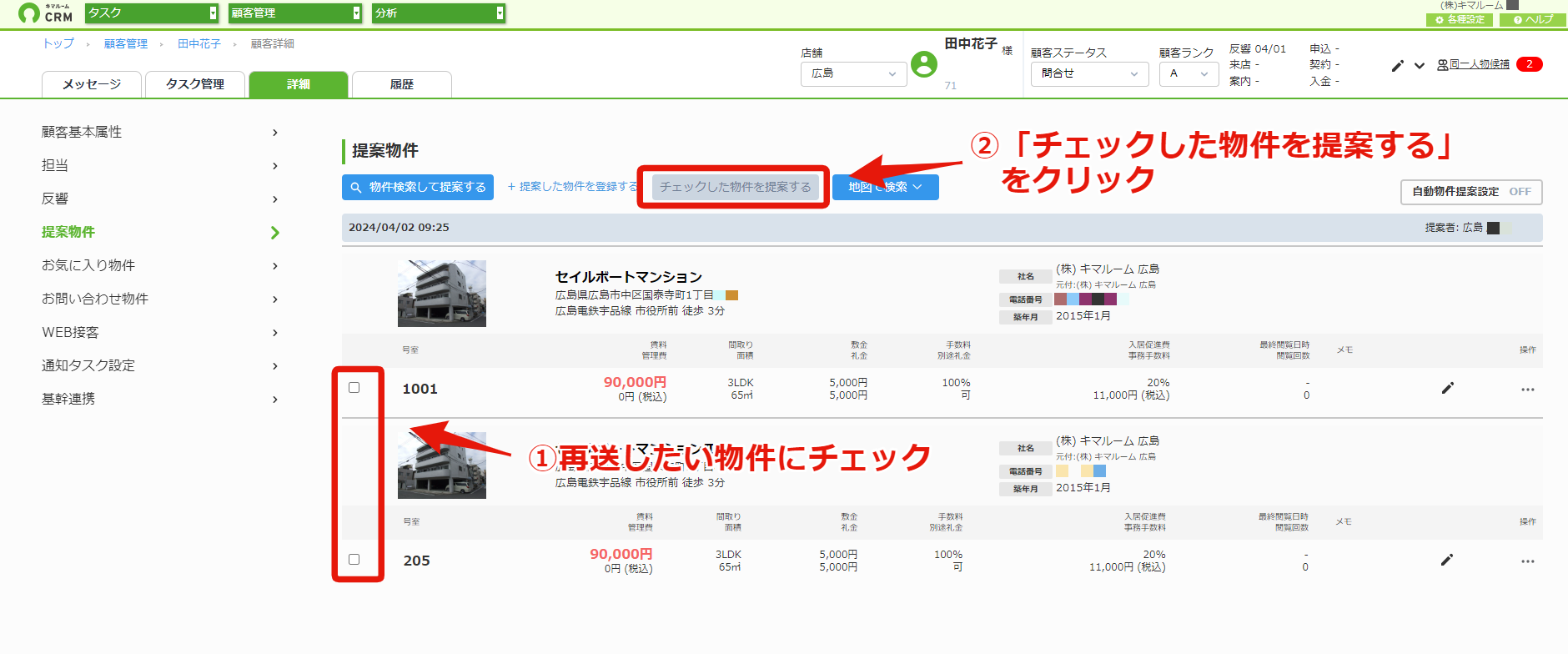
Task: Go to 顧客管理 breadcrumb link
Action: pos(126,43)
